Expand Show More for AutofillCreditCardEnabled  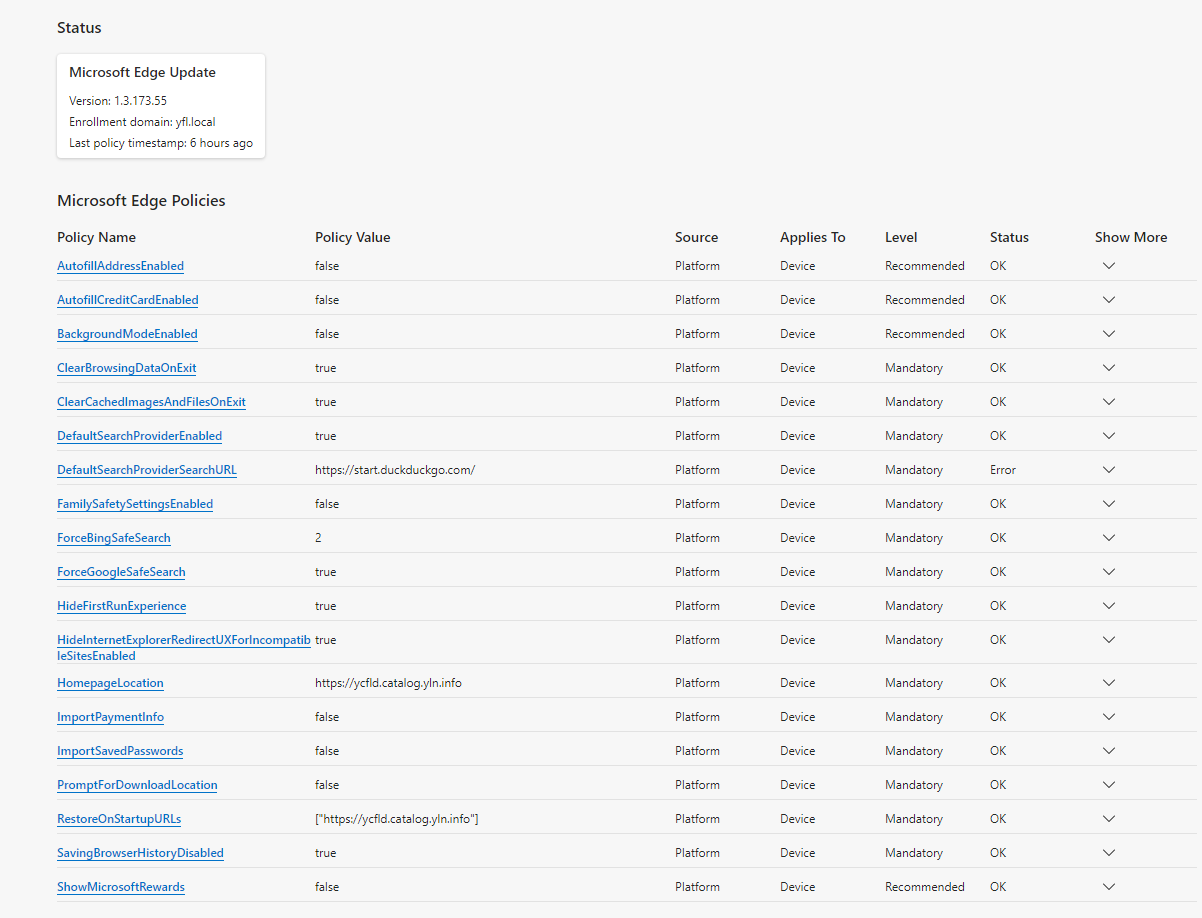coord(1108,300)
